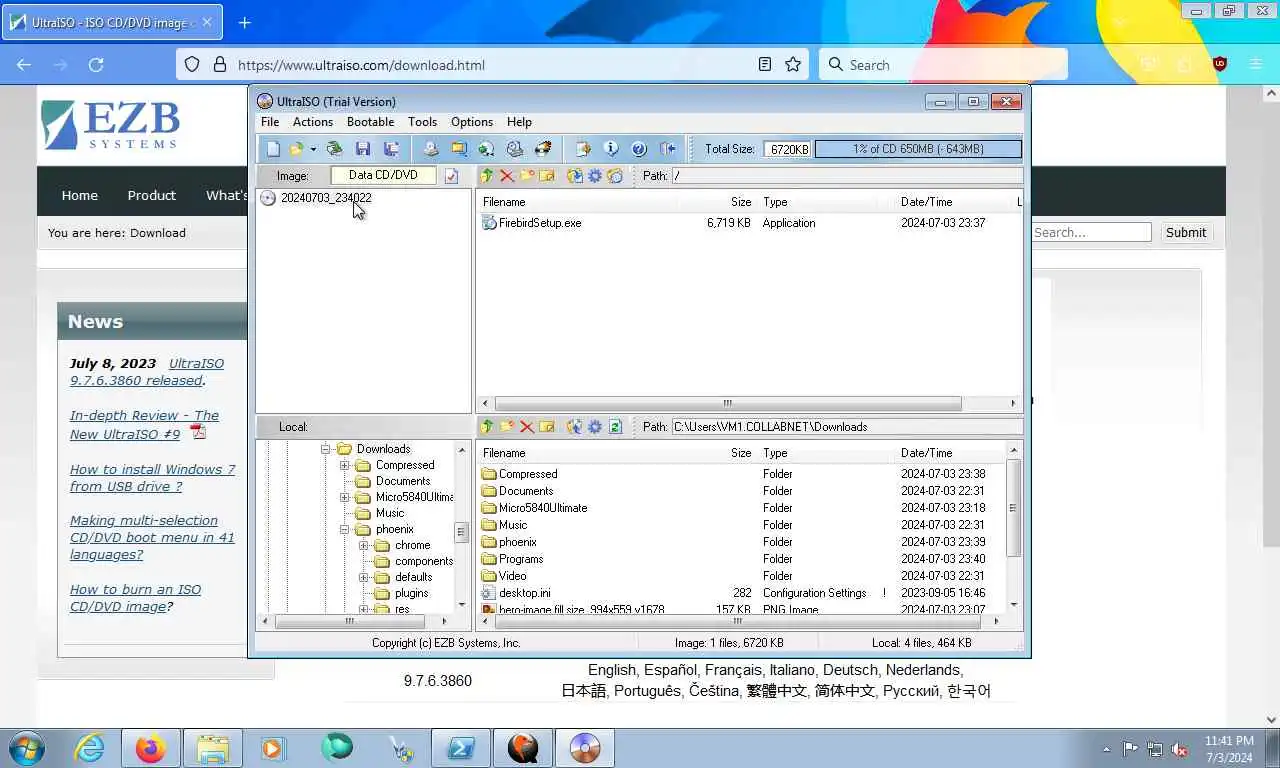
Task: Expand the res subfolder in tree
Action: pyautogui.click(x=364, y=609)
